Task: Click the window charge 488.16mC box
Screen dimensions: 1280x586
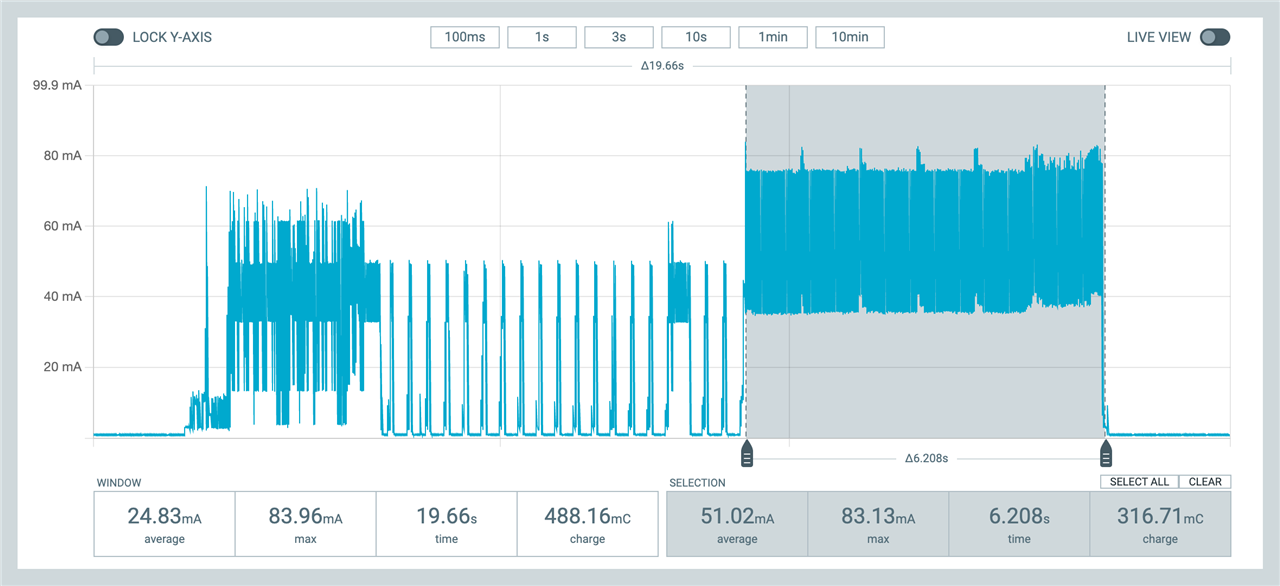Action: pos(587,524)
